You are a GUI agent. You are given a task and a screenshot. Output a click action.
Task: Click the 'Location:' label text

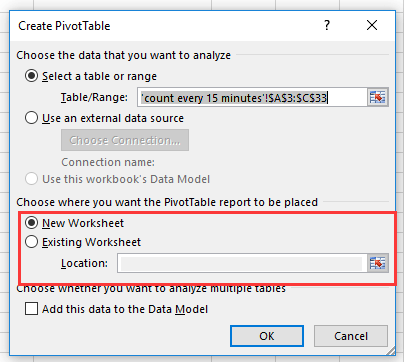pyautogui.click(x=84, y=263)
